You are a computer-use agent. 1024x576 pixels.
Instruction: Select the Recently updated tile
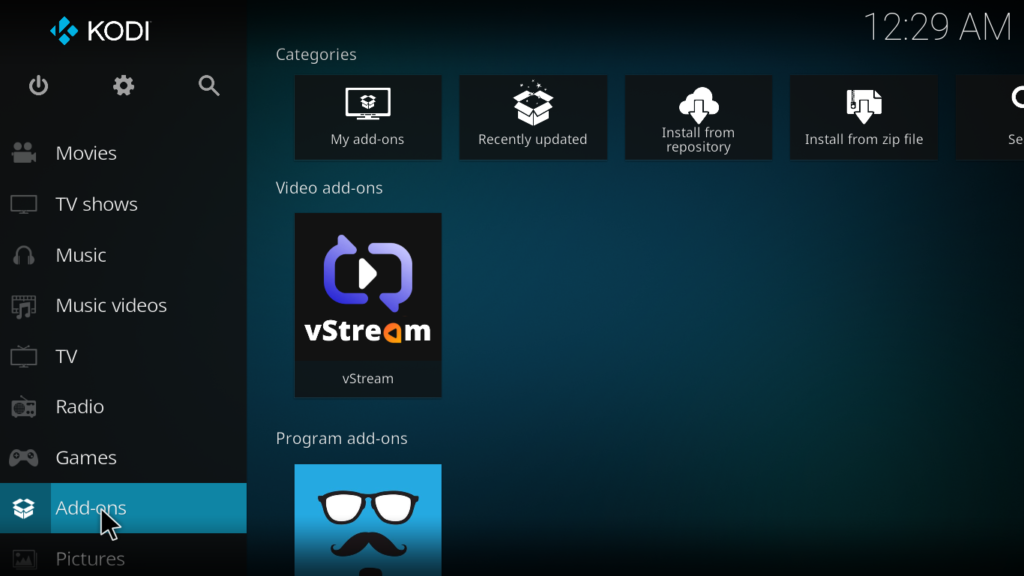click(533, 117)
